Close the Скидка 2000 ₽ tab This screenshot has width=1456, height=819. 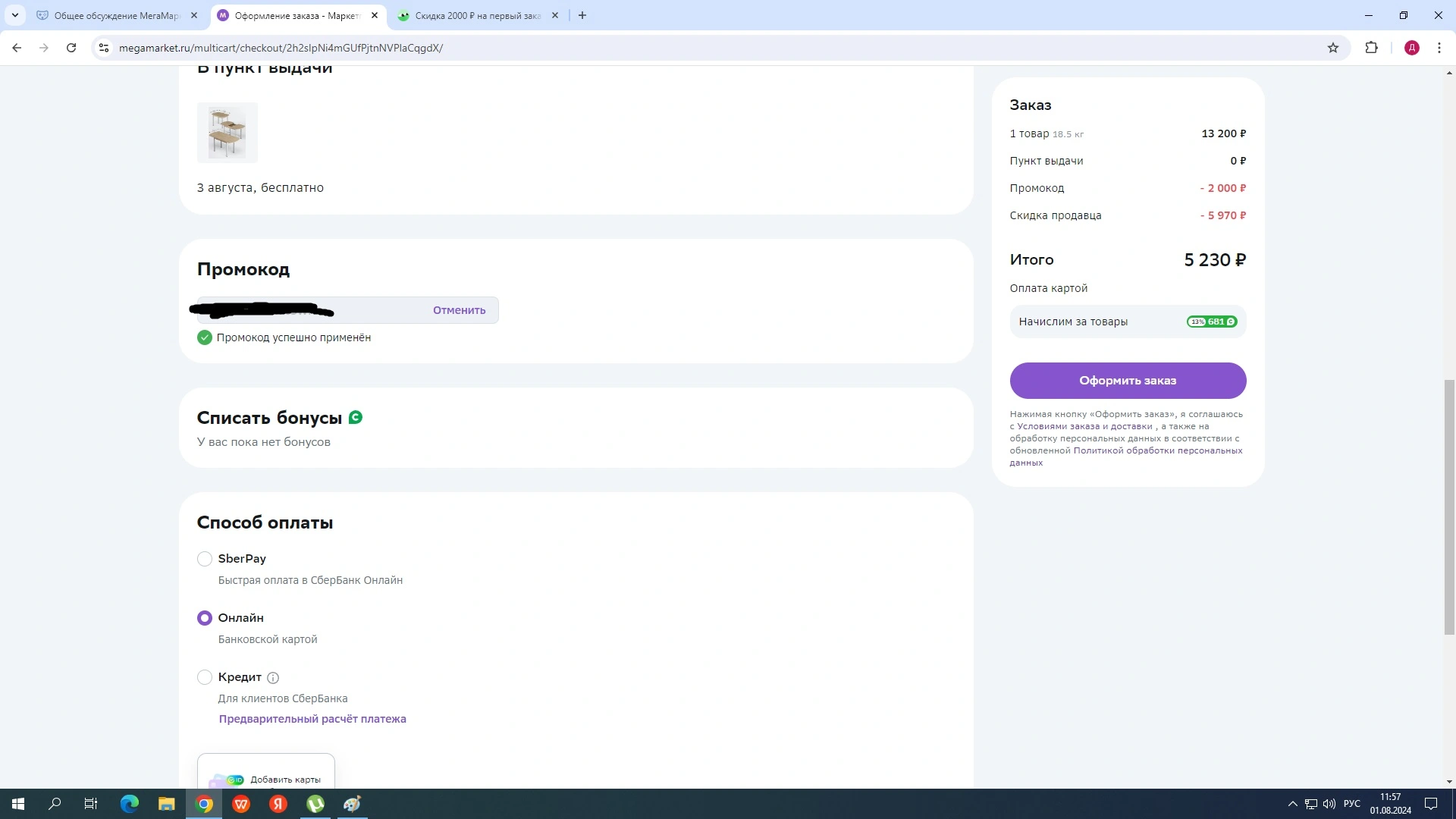point(555,15)
